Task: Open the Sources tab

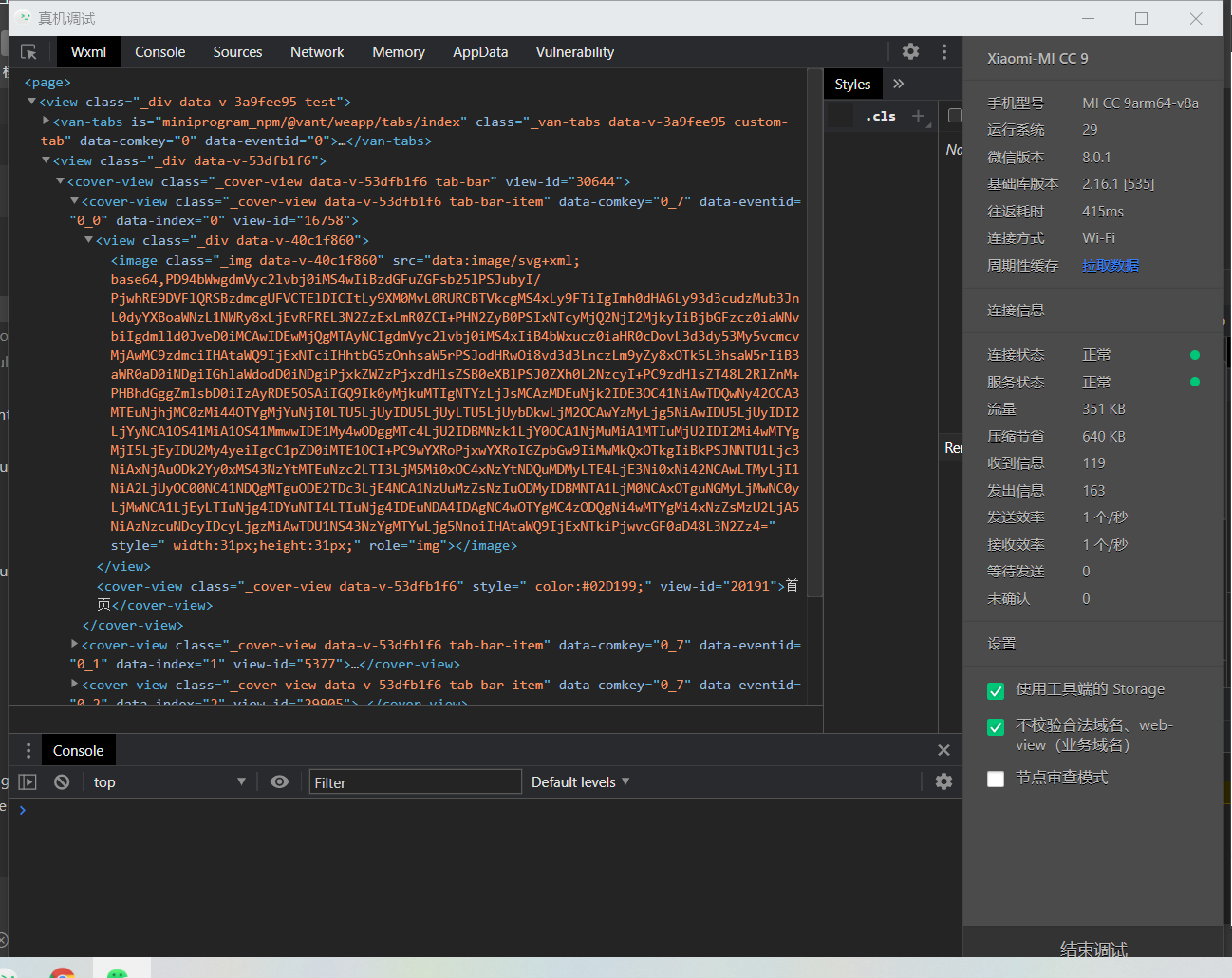Action: coord(237,52)
